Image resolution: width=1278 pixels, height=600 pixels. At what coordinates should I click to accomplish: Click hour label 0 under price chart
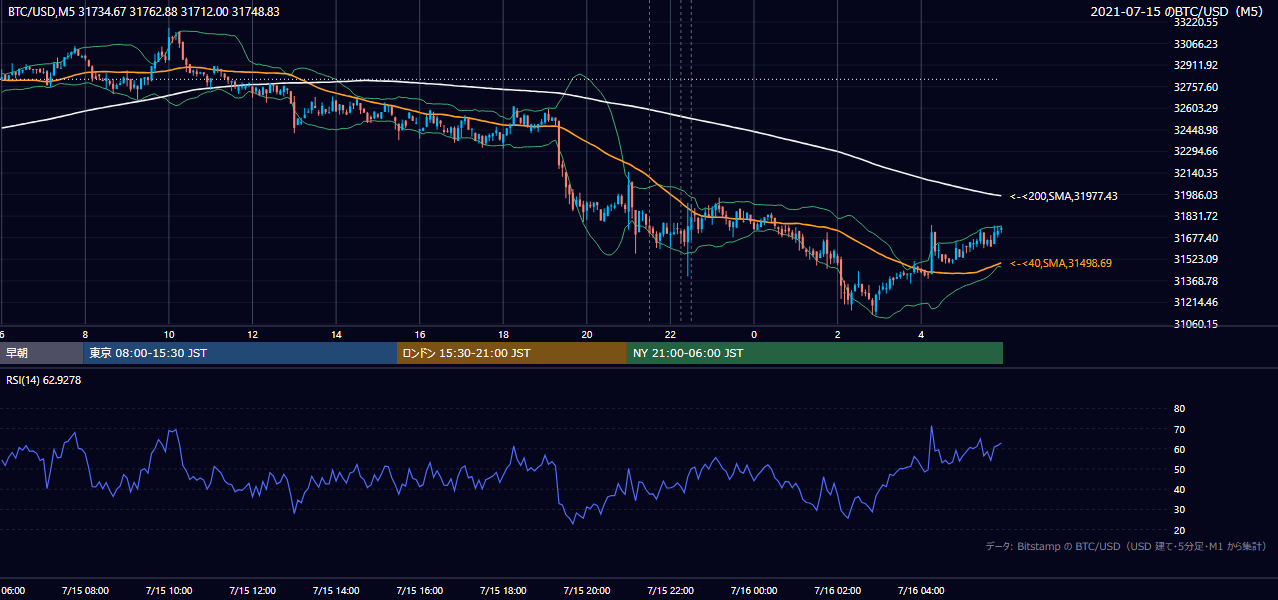tap(754, 334)
